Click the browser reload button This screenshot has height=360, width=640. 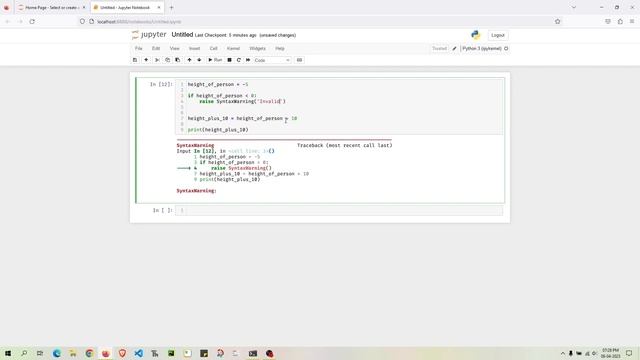[32, 21]
